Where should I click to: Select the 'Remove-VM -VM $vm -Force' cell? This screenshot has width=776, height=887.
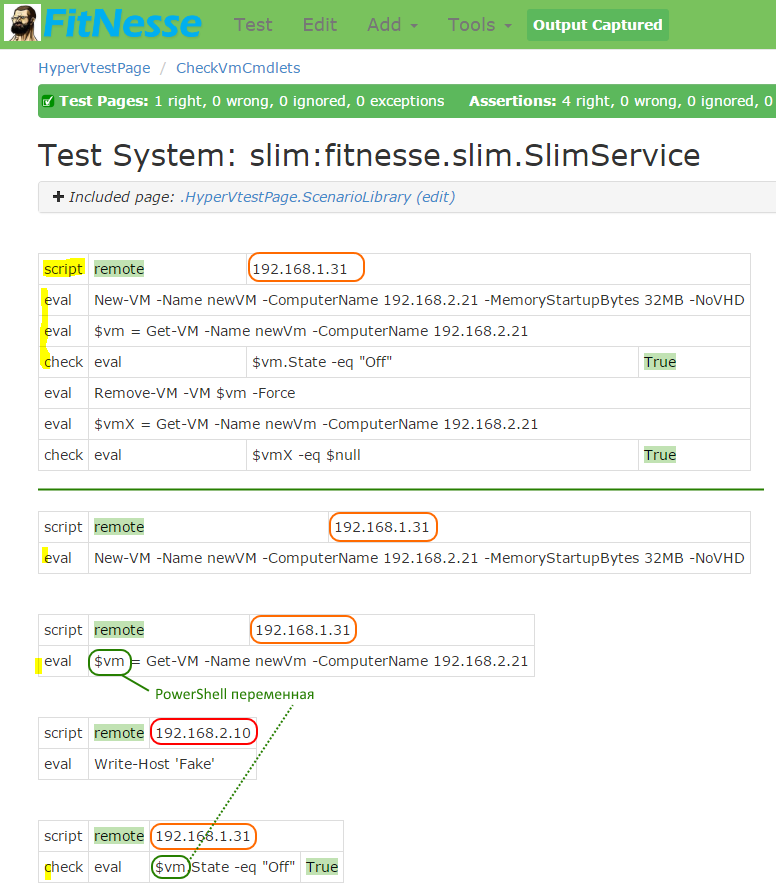tap(419, 393)
